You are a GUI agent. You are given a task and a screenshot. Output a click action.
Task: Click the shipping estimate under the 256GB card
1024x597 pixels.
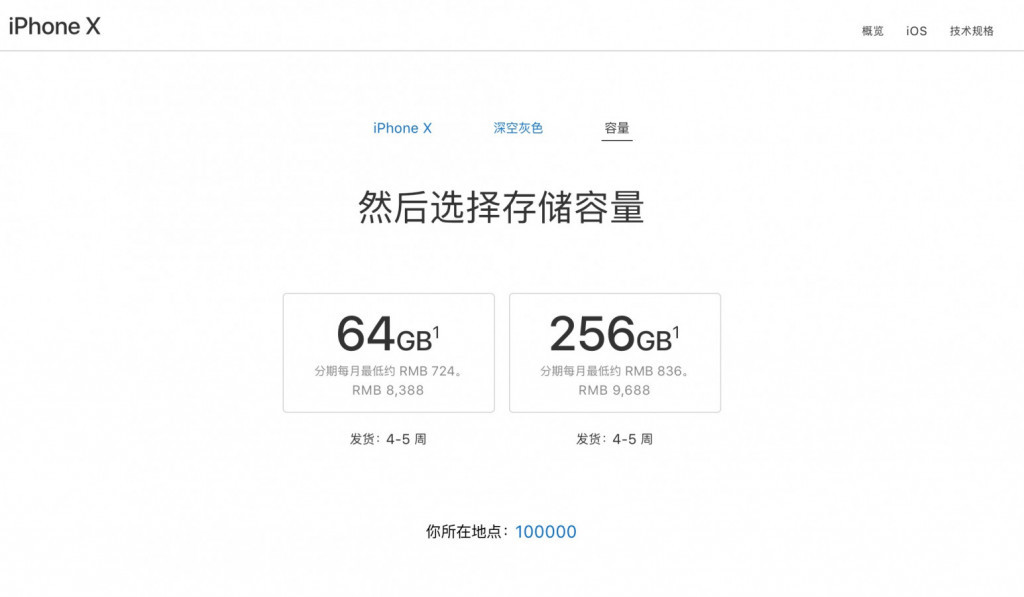(614, 439)
